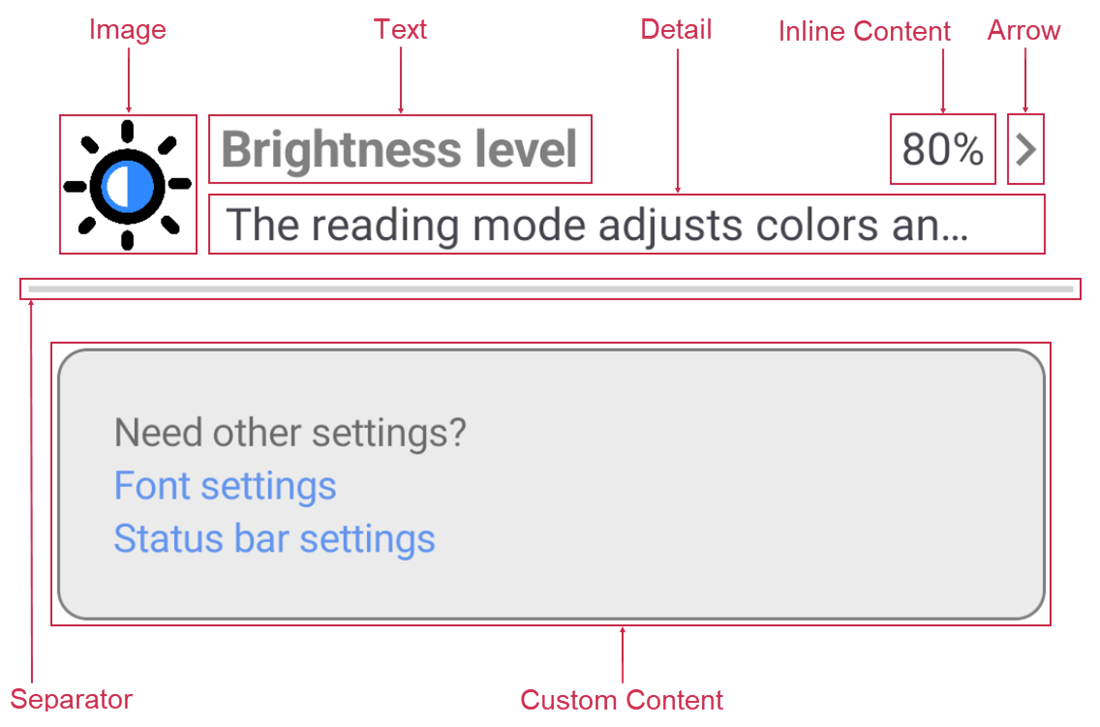Click the red "Inline Content" annotation label
1100x727 pixels.
(865, 32)
